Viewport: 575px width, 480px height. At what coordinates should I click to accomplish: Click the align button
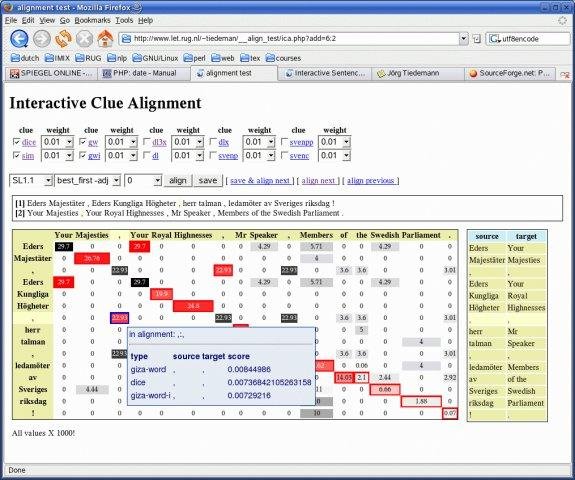pos(178,180)
